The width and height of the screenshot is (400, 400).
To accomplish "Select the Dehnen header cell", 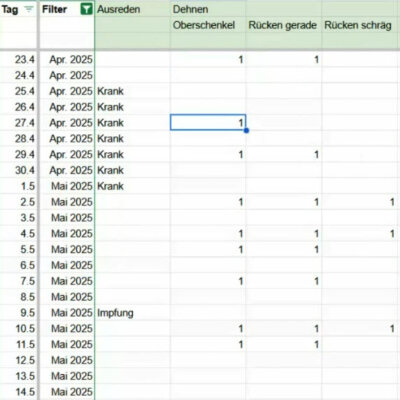I will (208, 9).
